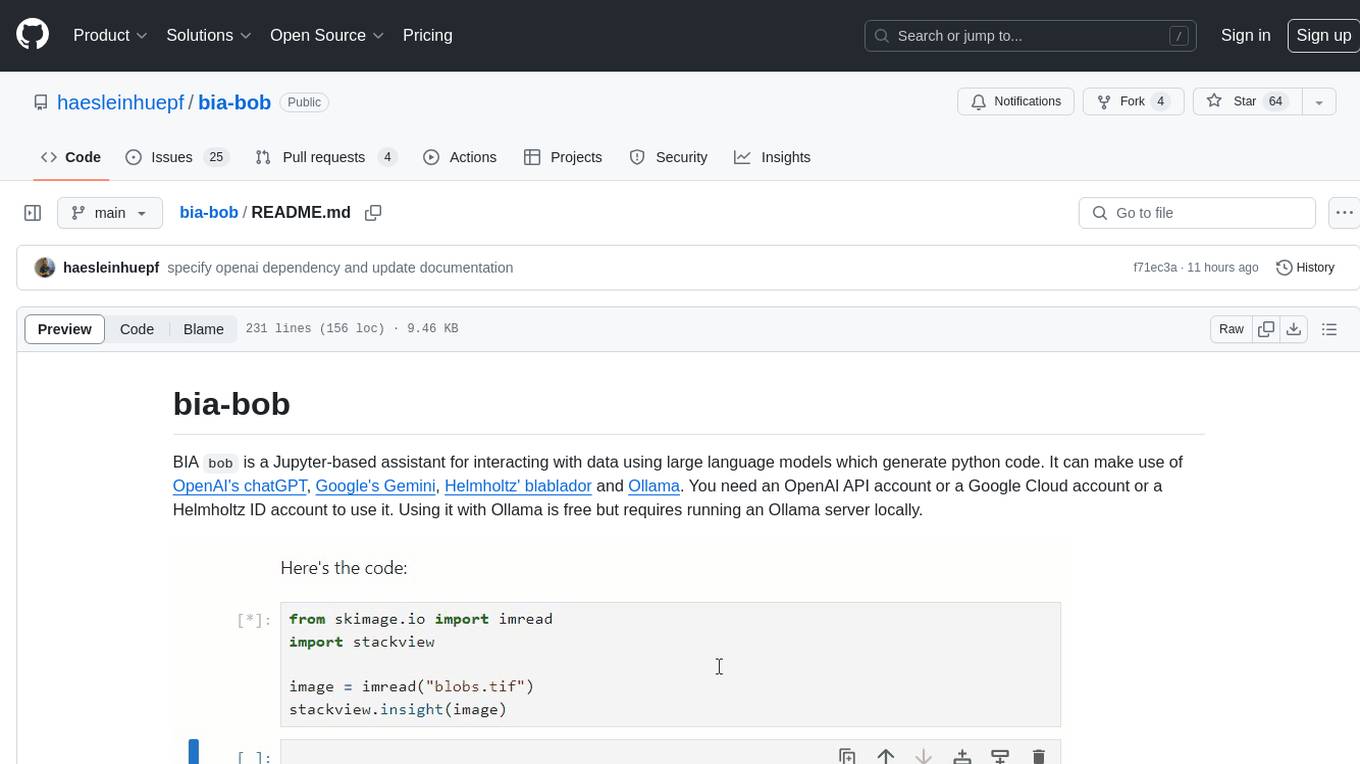
Task: Click the fork count badge 4
Action: pos(1161,102)
